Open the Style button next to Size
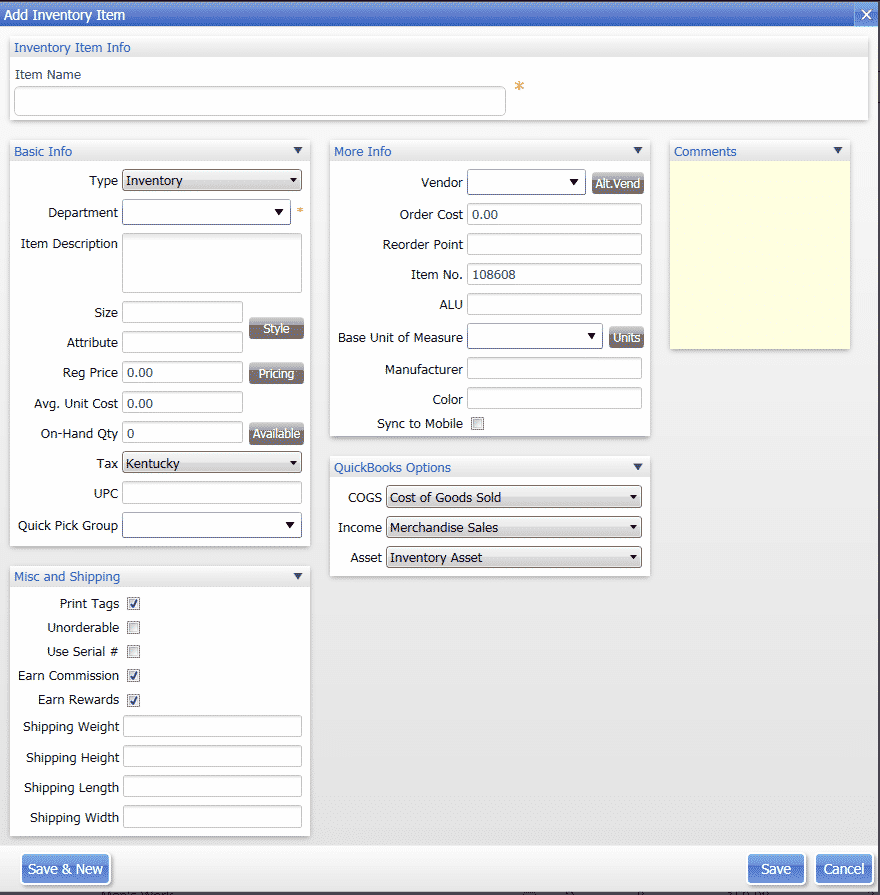Image resolution: width=880 pixels, height=895 pixels. [276, 329]
